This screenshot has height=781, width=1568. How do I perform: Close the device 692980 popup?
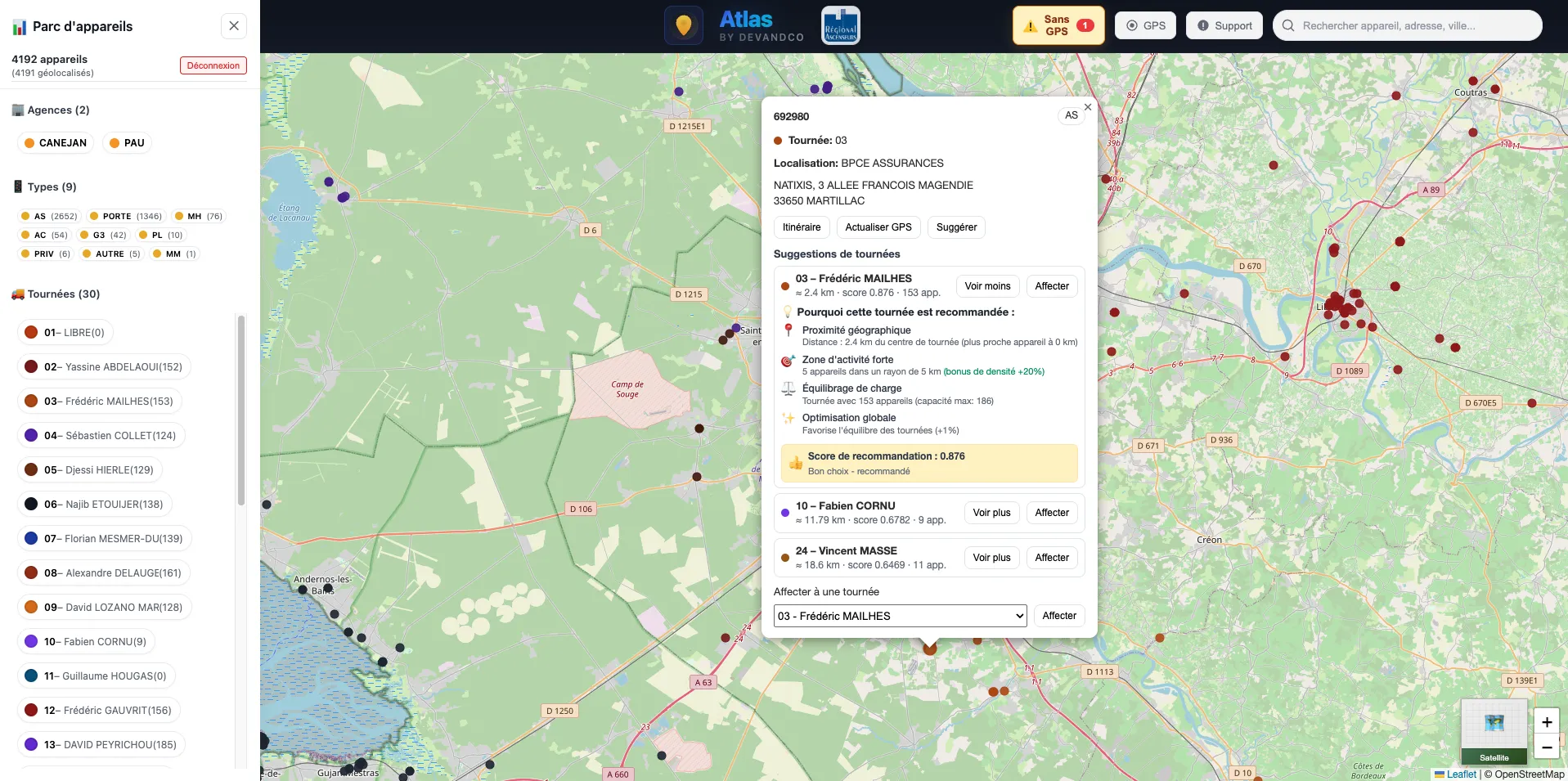[1087, 107]
